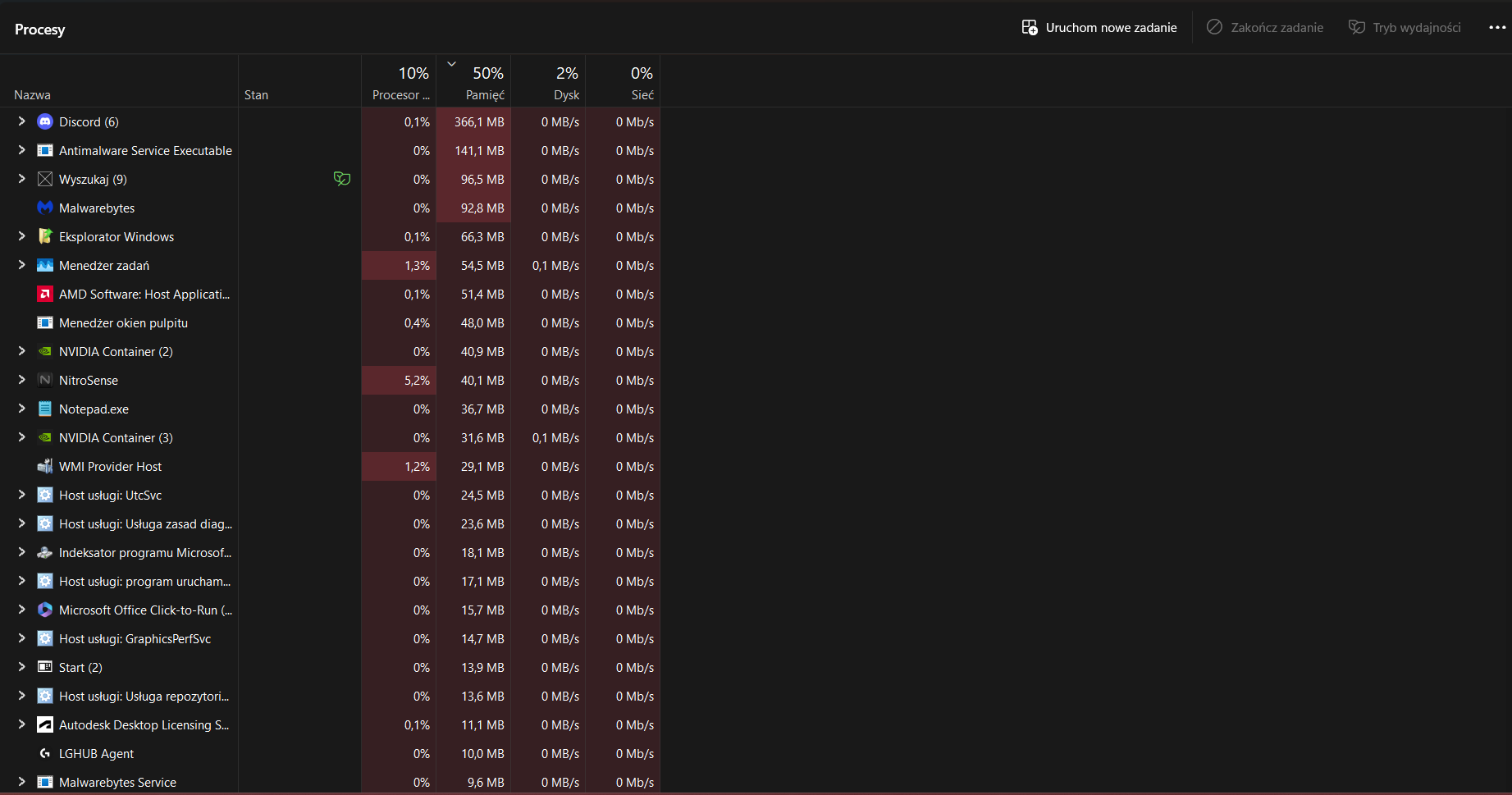Click the WMI Provider Host icon
This screenshot has height=795, width=1512.
[x=45, y=466]
